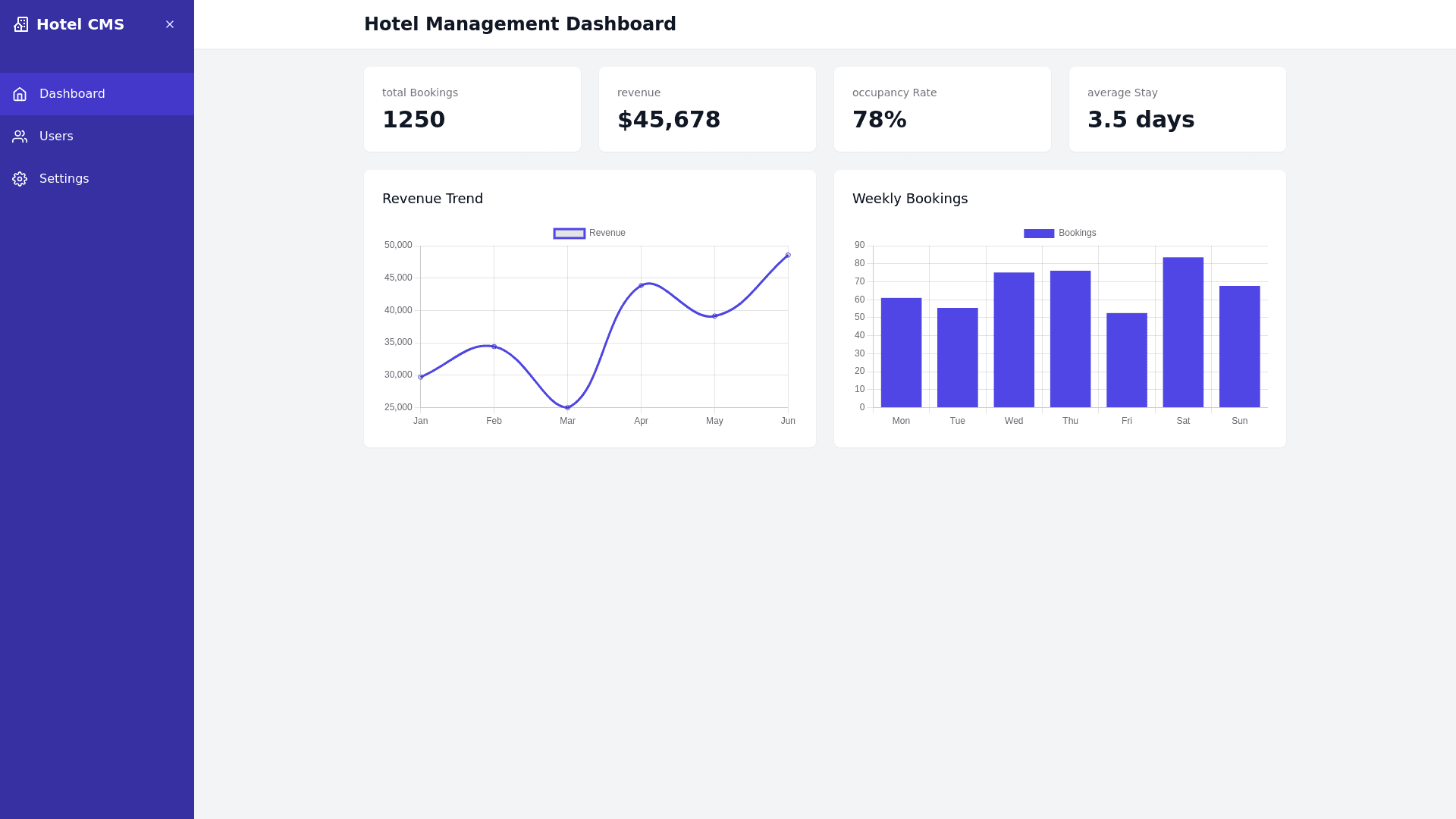The height and width of the screenshot is (819, 1456).
Task: Go to the Settings menu item
Action: (64, 179)
